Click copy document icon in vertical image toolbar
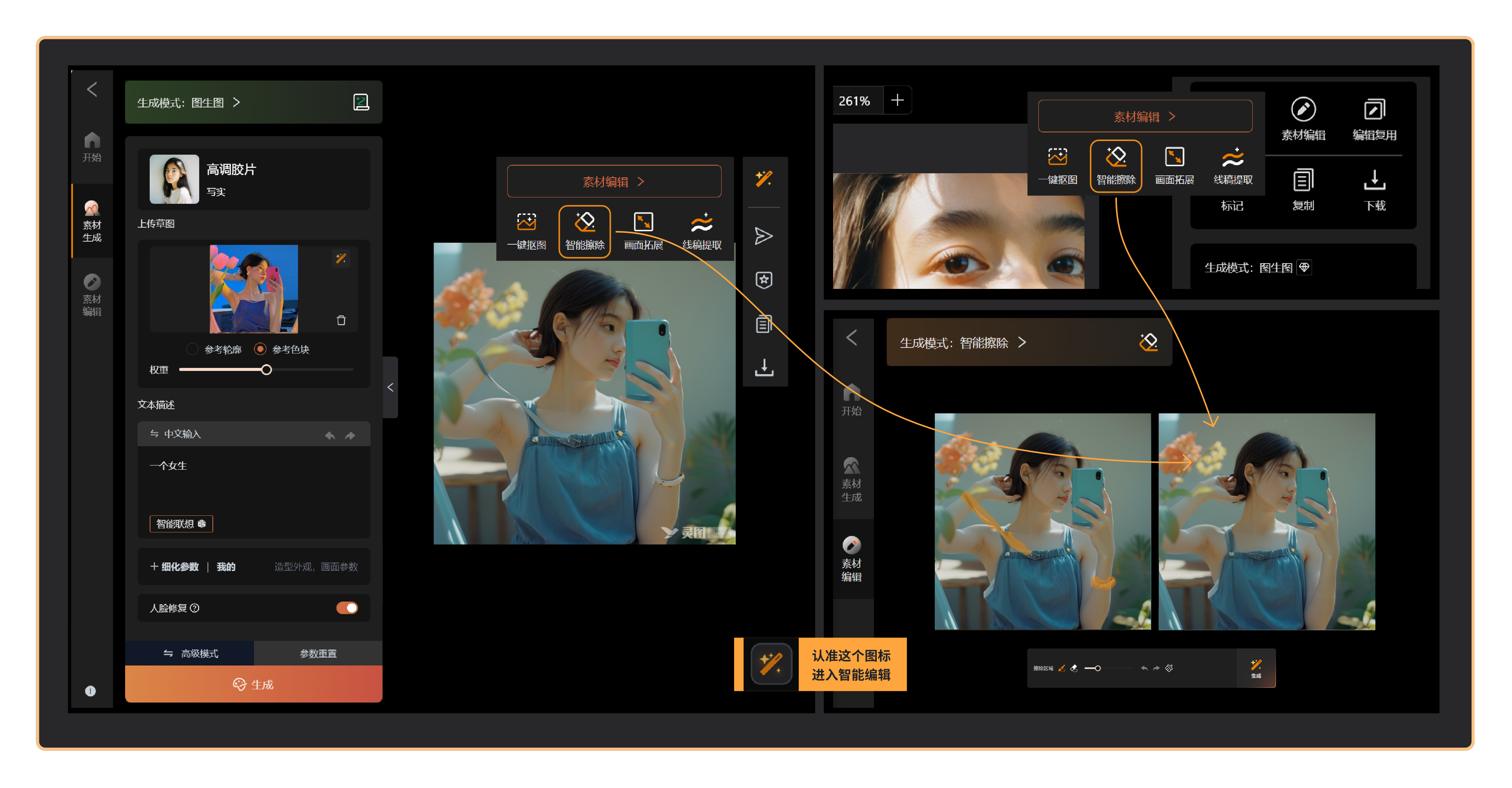The image size is (1512, 788). [x=764, y=324]
